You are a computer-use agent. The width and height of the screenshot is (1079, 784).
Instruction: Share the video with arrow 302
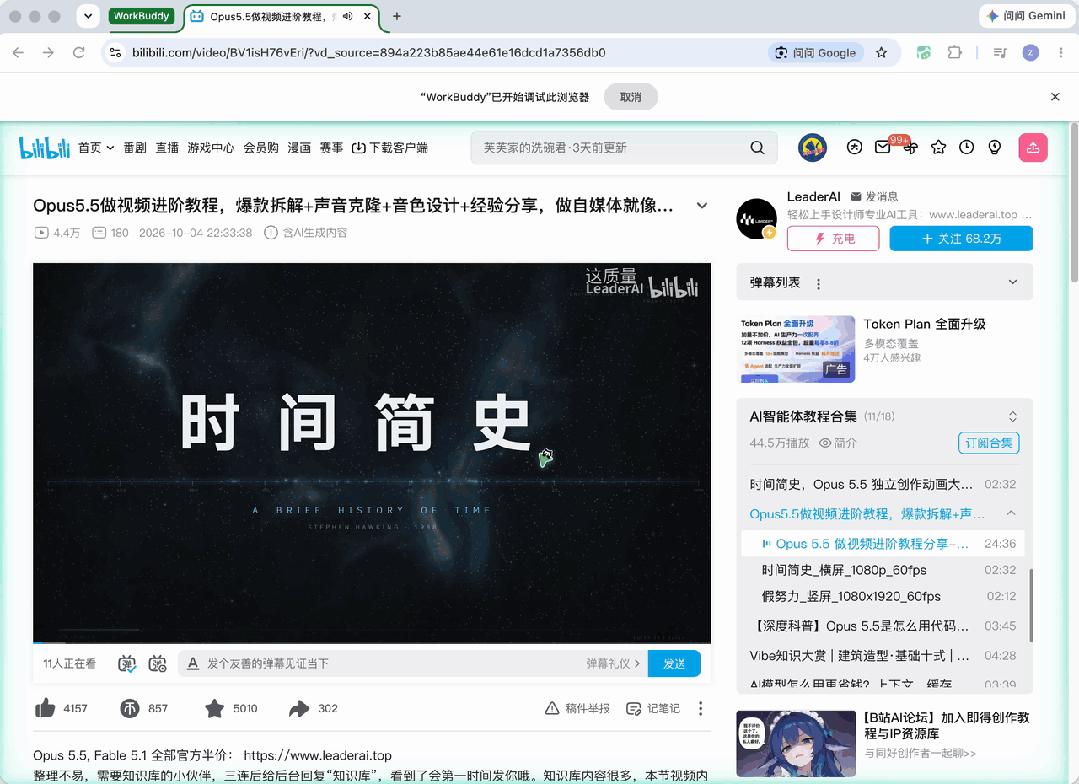(x=299, y=708)
